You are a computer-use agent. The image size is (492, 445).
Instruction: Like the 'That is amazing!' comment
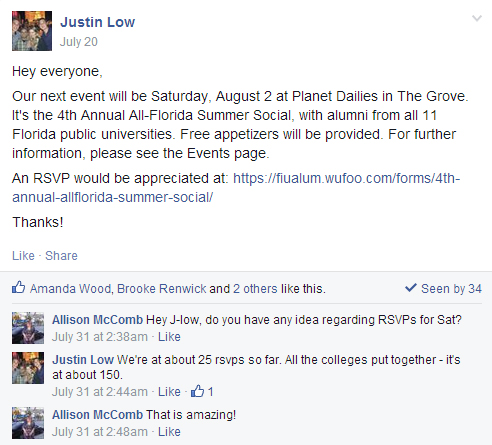[169, 432]
